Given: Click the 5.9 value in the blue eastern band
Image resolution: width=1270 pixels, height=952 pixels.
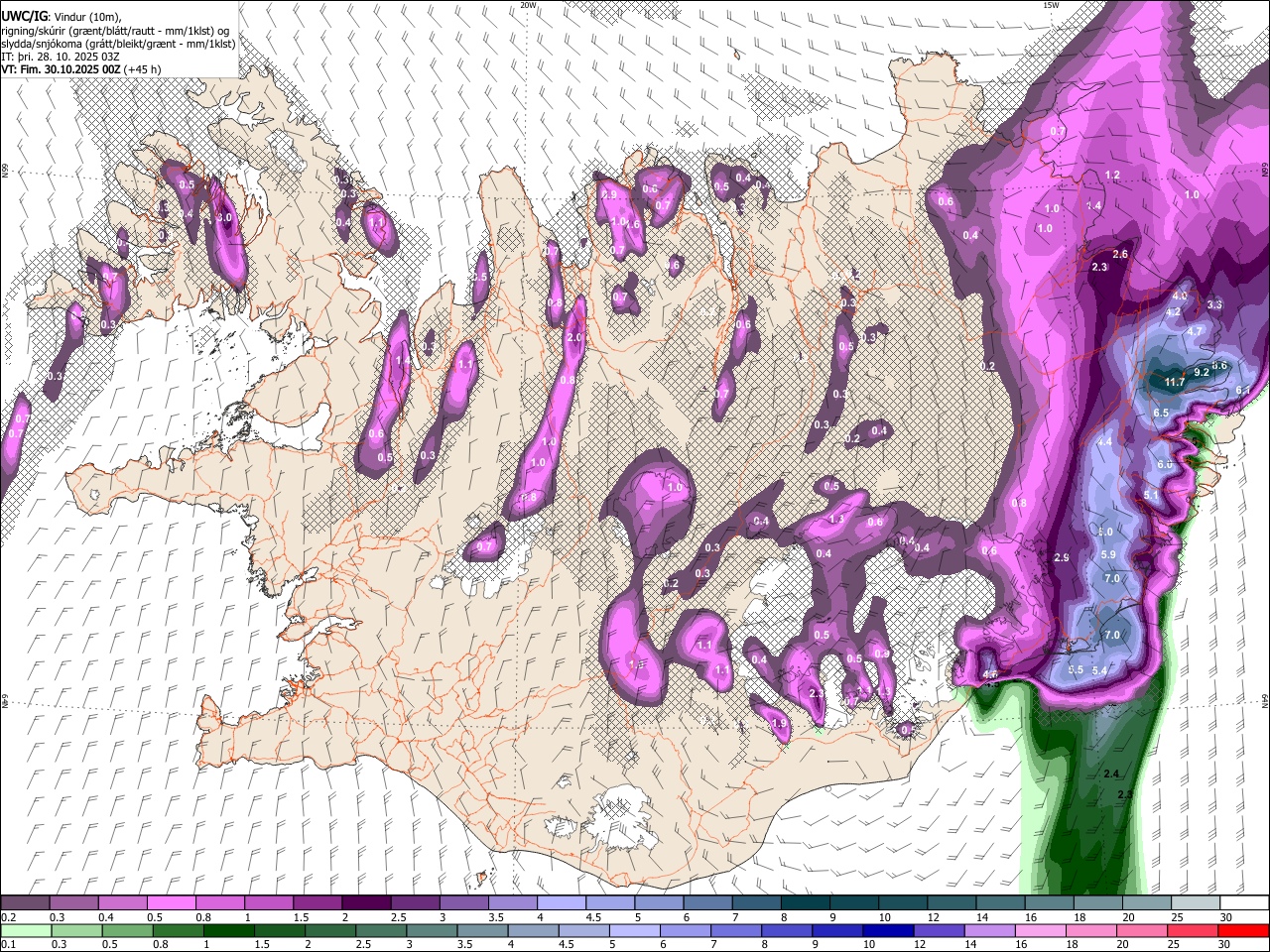Looking at the screenshot, I should click(x=1108, y=554).
